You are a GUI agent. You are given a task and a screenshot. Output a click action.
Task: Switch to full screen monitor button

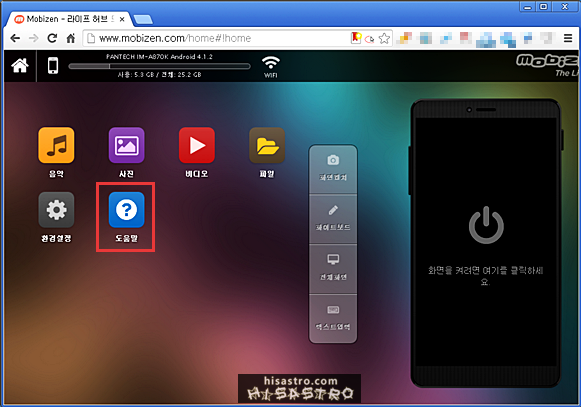tap(333, 268)
